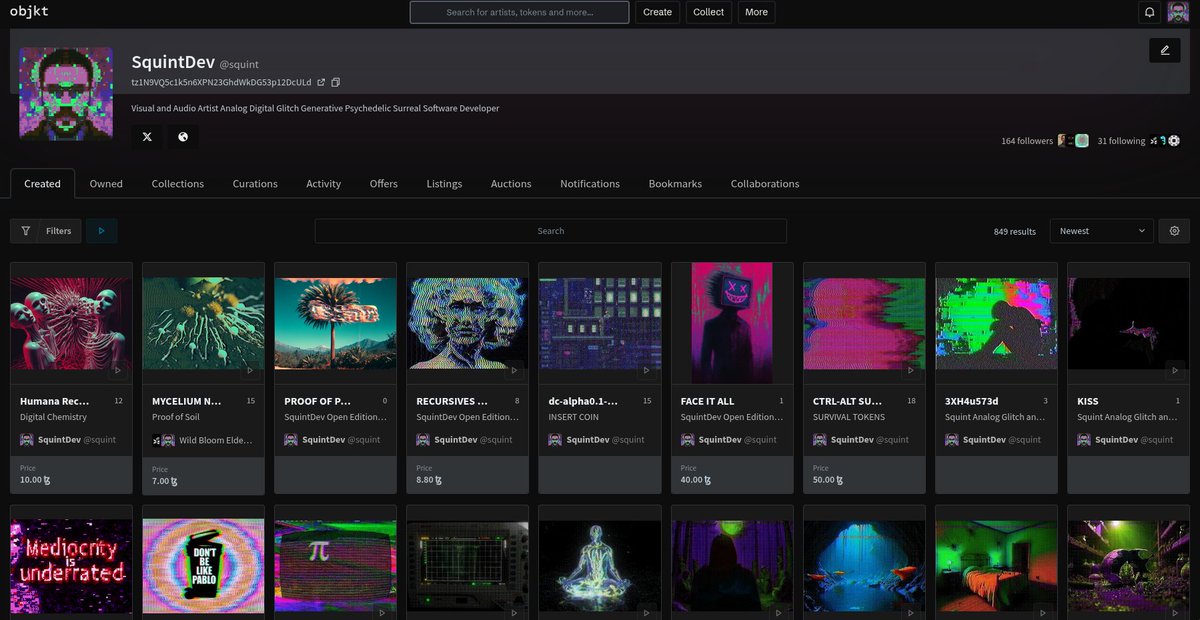Click SquintDev avatar on Humana Rec... card
Viewport: 1200px width, 620px height.
(x=27, y=439)
